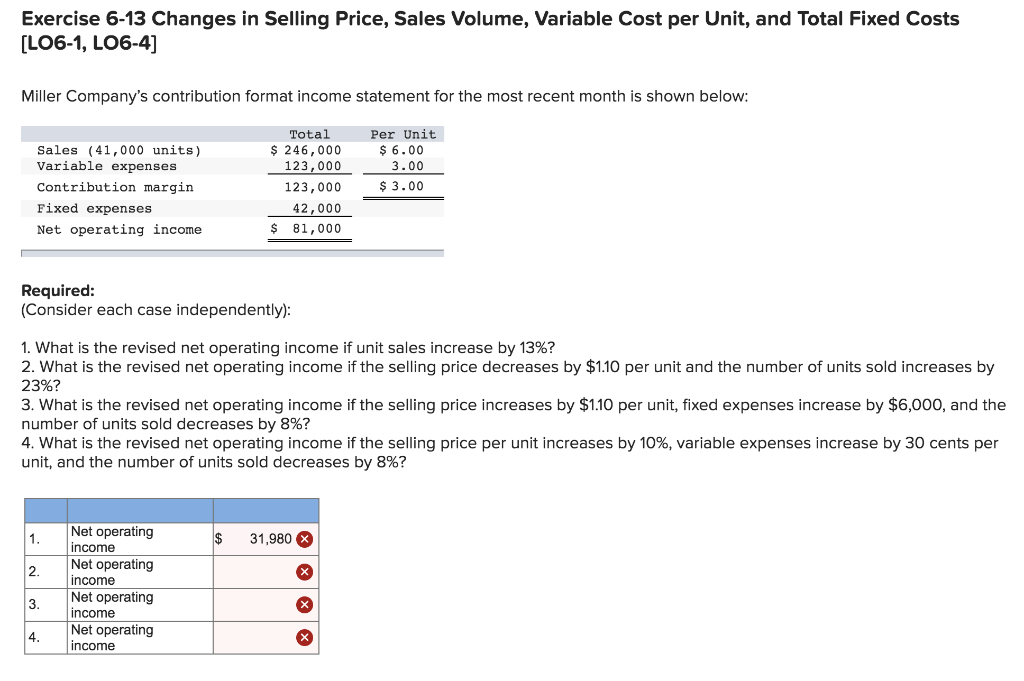Click the empty answer field for row 4
Image resolution: width=1024 pixels, height=681 pixels.
coord(255,638)
